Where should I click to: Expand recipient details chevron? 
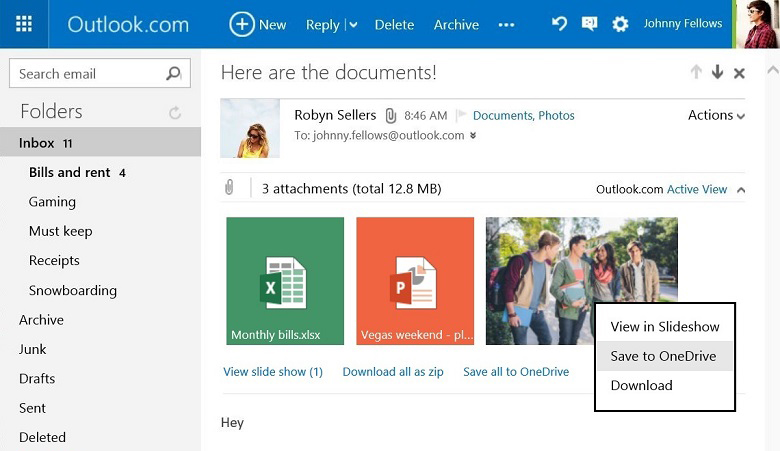pos(473,135)
